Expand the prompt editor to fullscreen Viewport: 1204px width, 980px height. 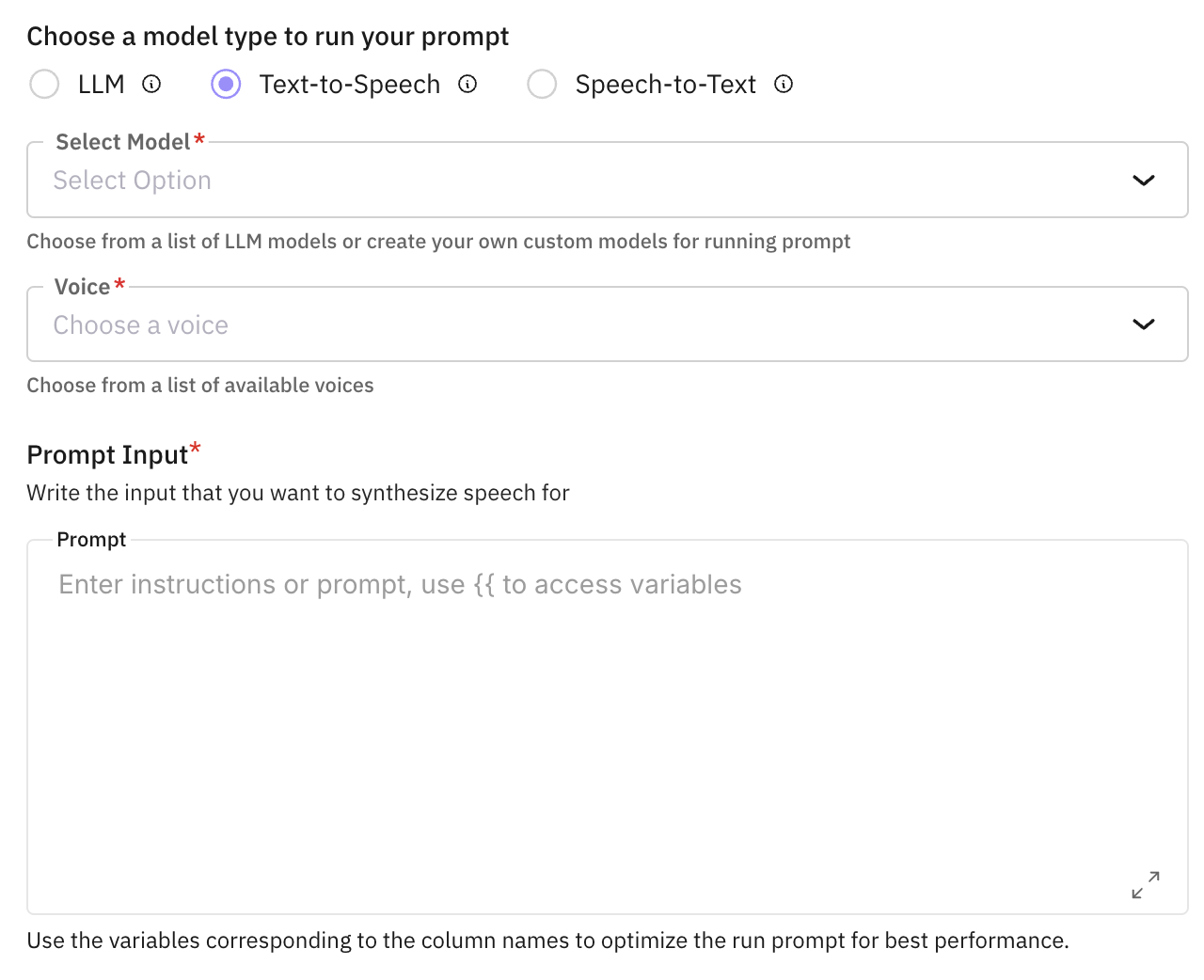(x=1146, y=885)
